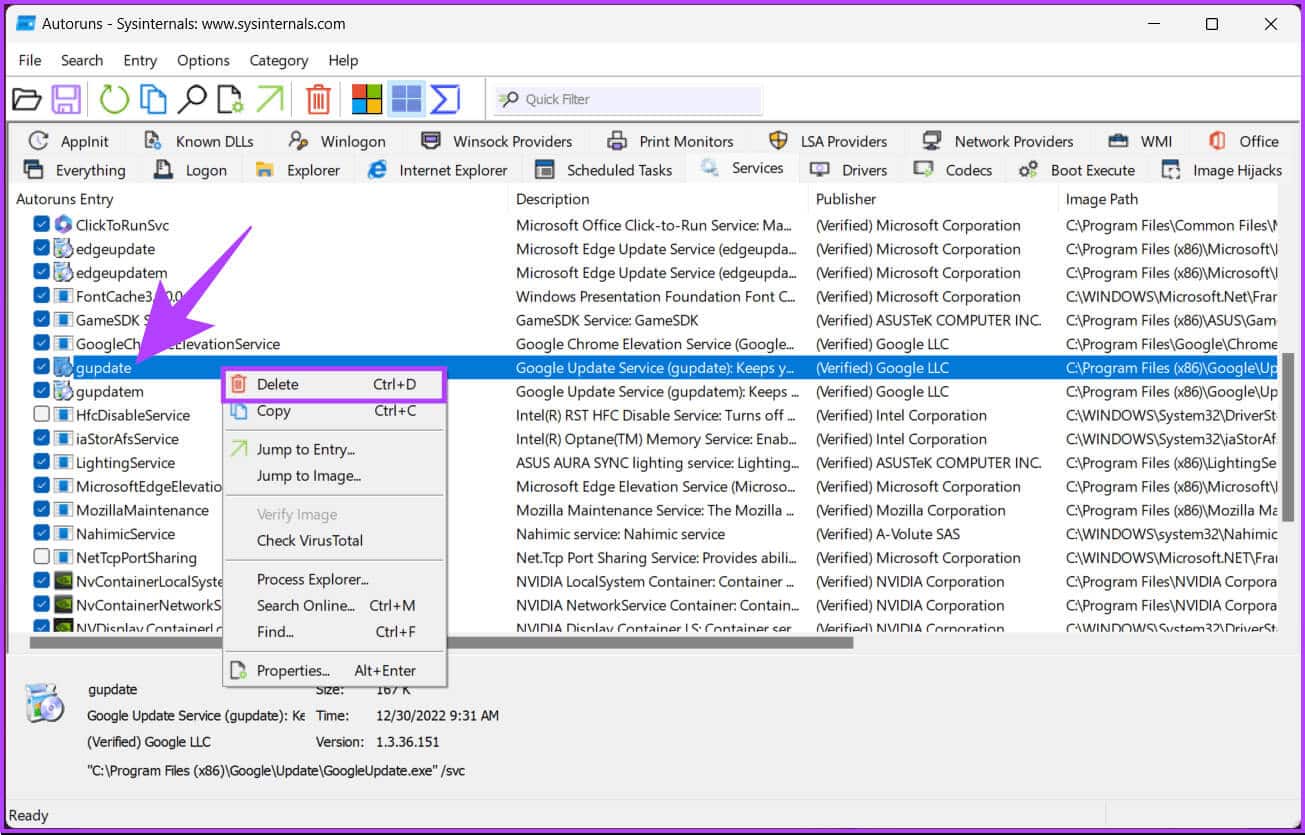Open the File menu
Image resolution: width=1305 pixels, height=835 pixels.
coord(30,60)
